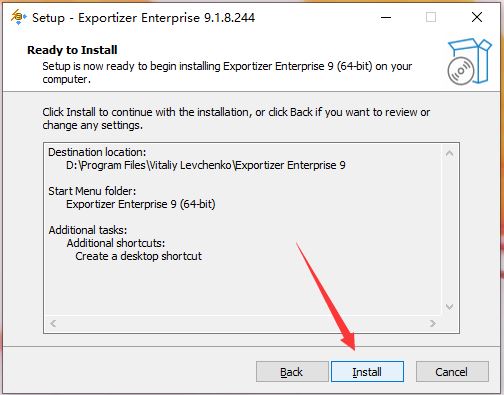Minimize the Setup window

[386, 17]
